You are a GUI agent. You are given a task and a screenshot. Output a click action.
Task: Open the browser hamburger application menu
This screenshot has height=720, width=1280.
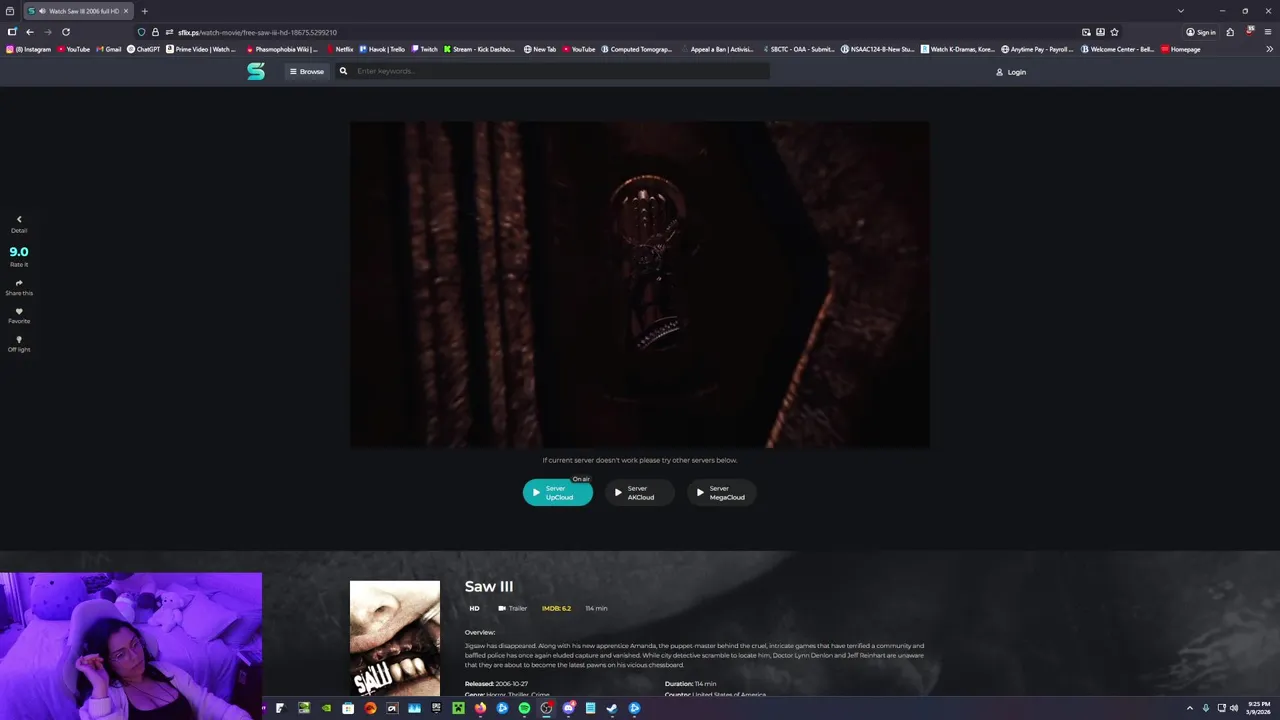click(x=1268, y=32)
